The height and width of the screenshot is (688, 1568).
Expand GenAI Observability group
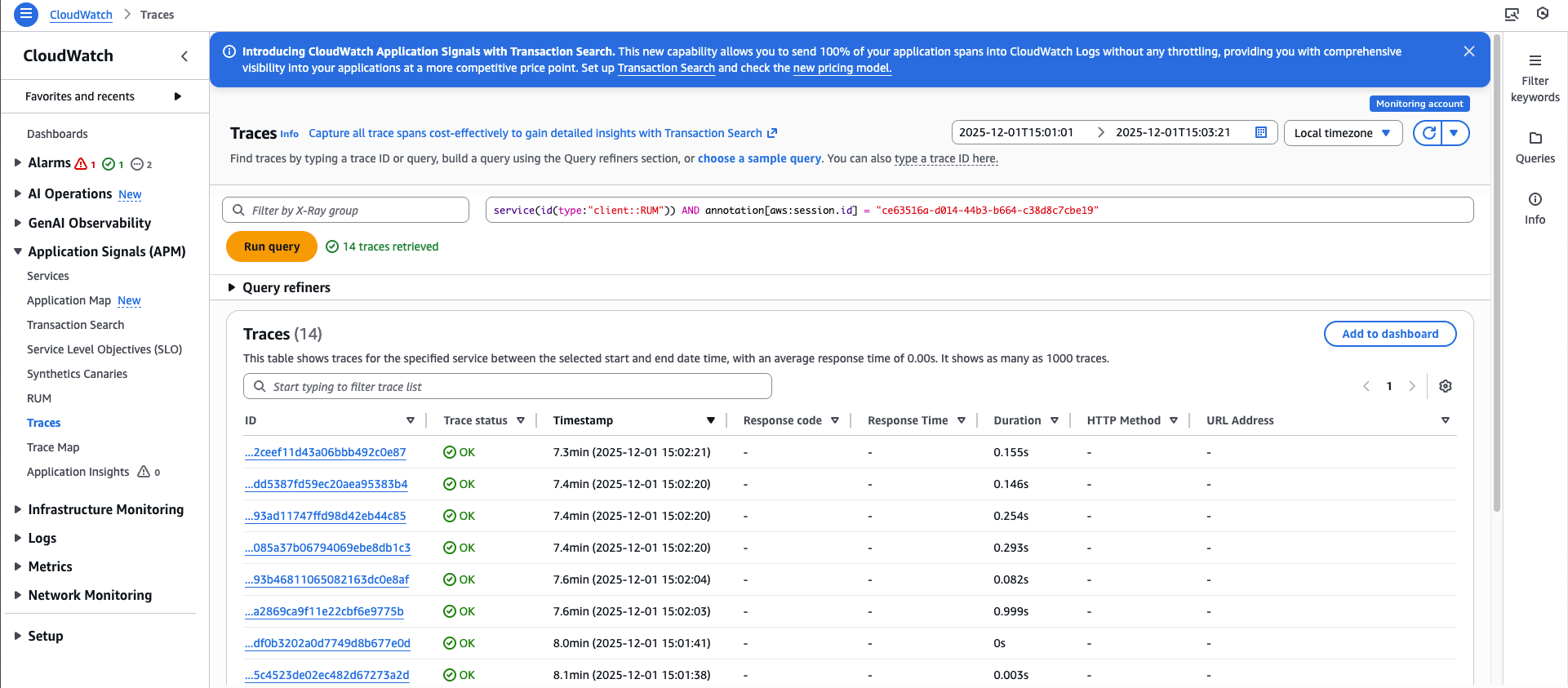[18, 223]
